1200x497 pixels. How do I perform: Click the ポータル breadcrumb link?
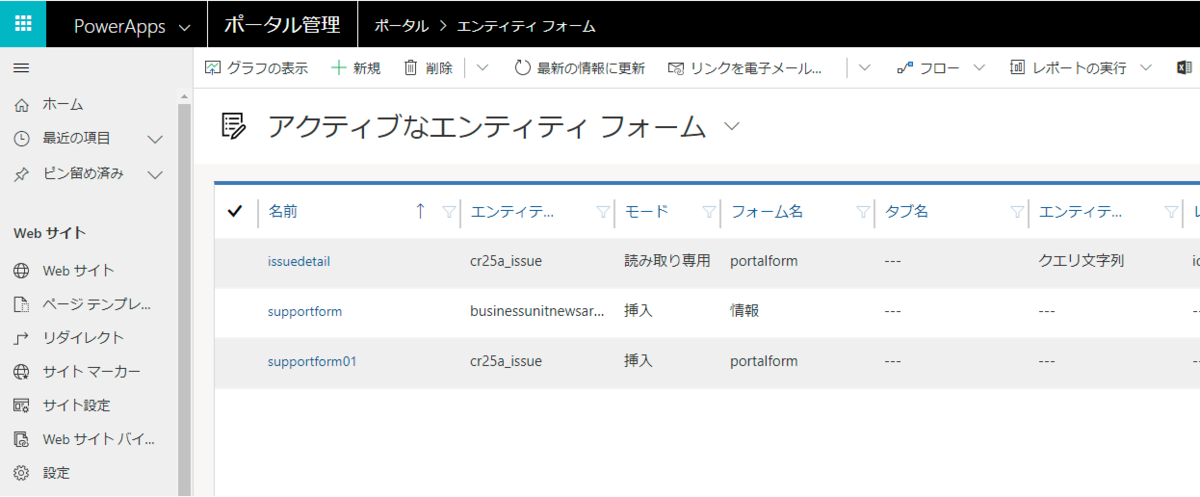(x=402, y=25)
